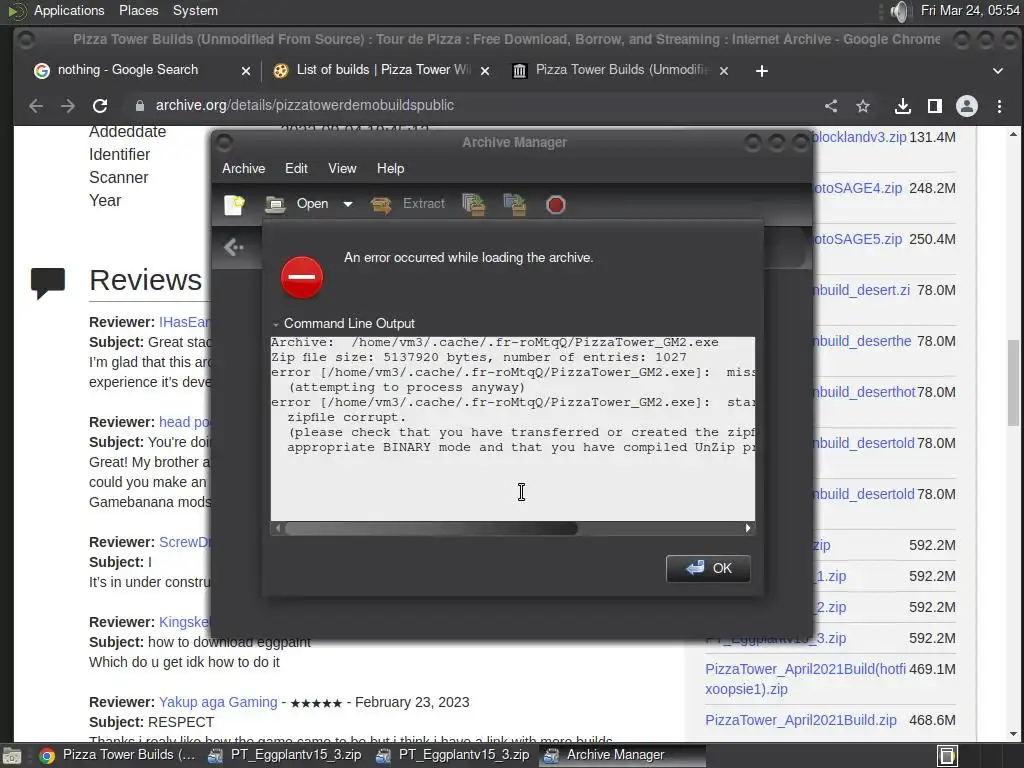
Task: Open an archive with the Open button
Action: point(298,204)
